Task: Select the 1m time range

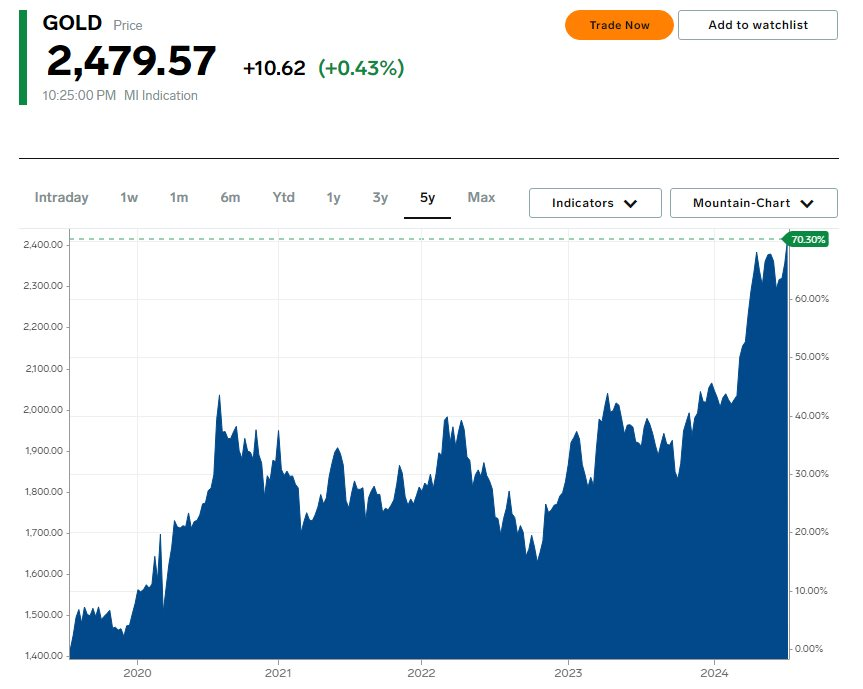Action: tap(179, 198)
